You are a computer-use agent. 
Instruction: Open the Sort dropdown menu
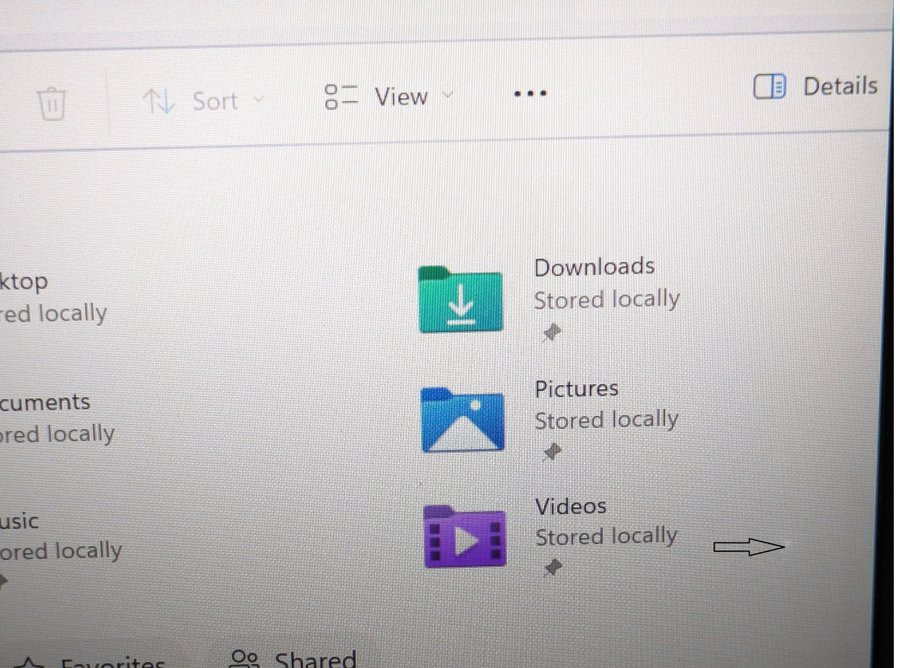point(204,101)
